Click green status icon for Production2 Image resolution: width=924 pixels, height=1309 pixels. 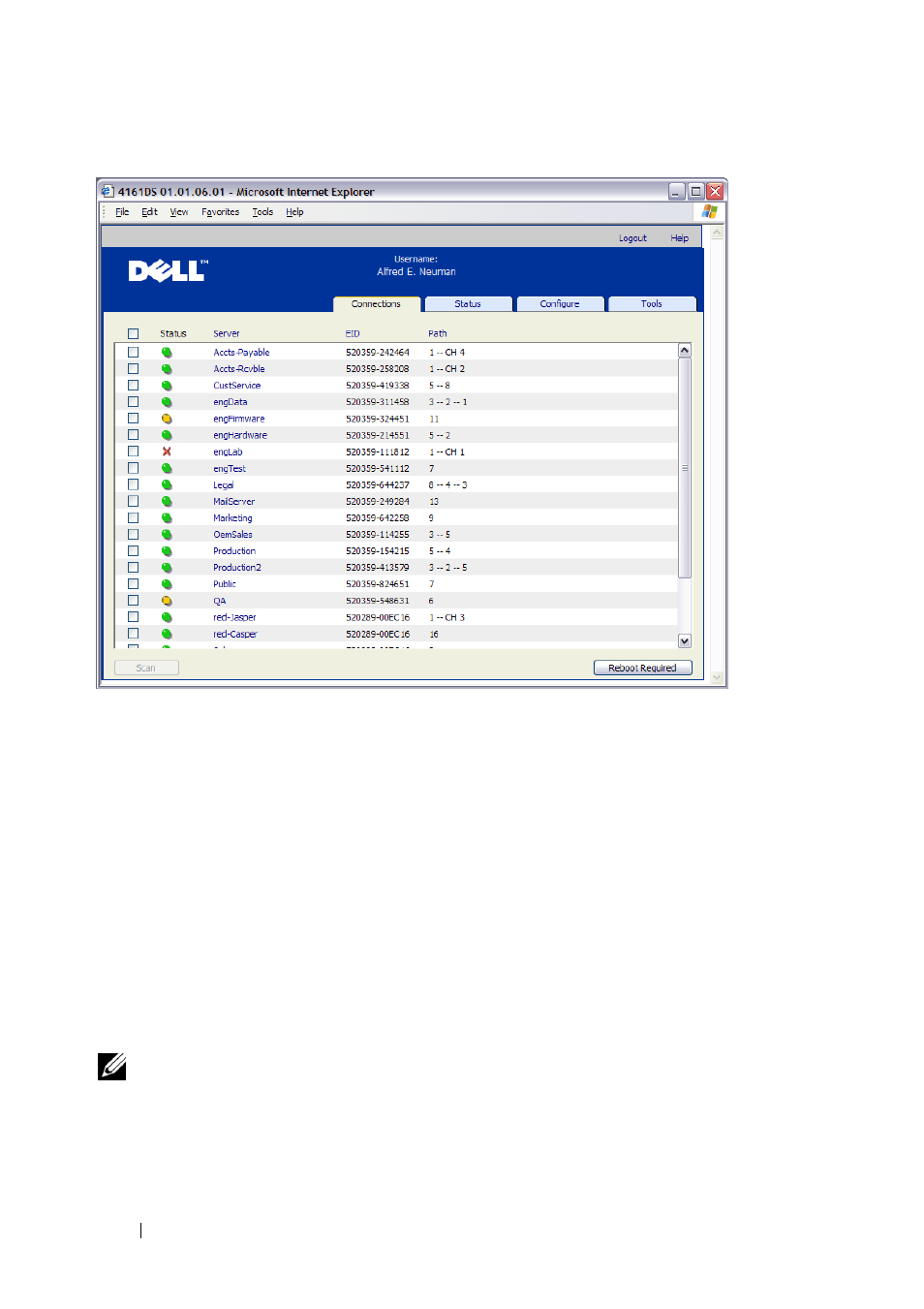[167, 568]
